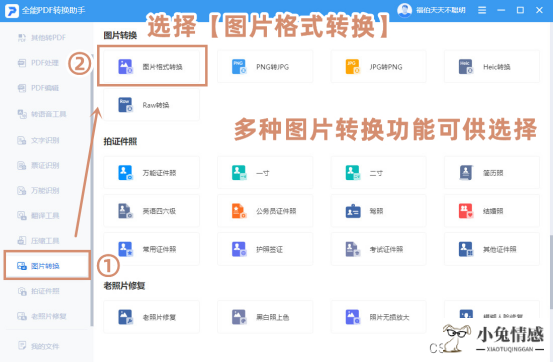Open 翻译工具 in the sidebar

38,216
